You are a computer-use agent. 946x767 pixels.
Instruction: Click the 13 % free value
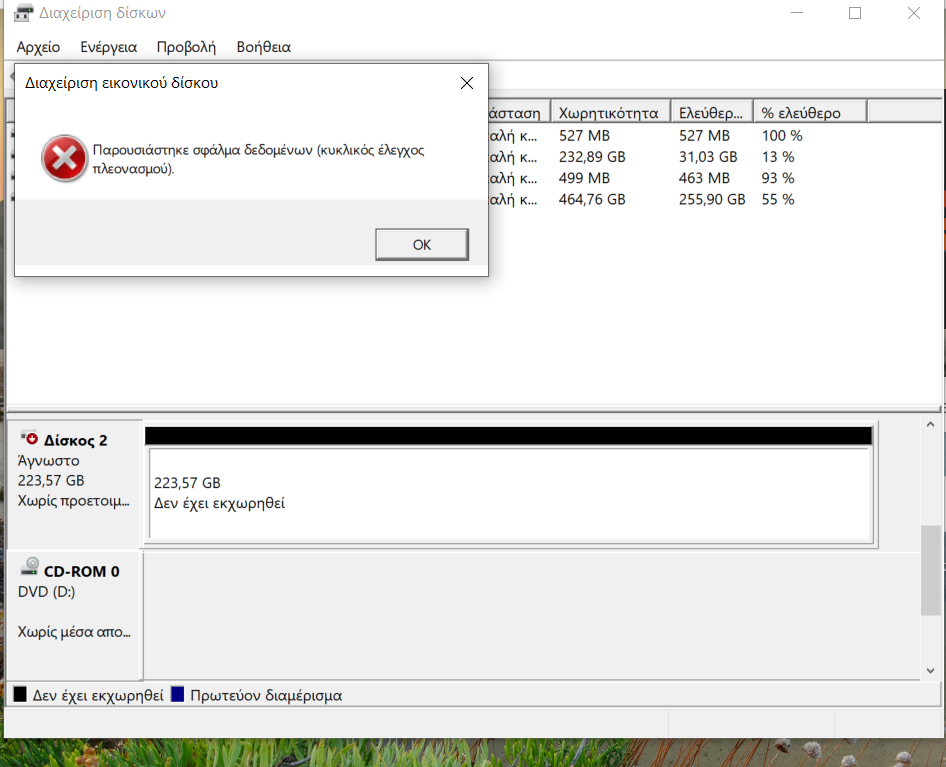click(778, 157)
